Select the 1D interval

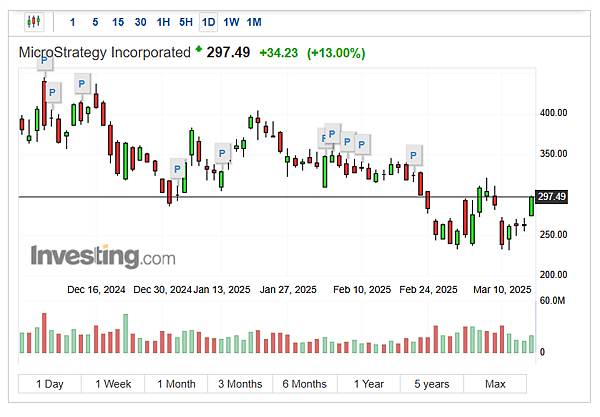[x=209, y=22]
